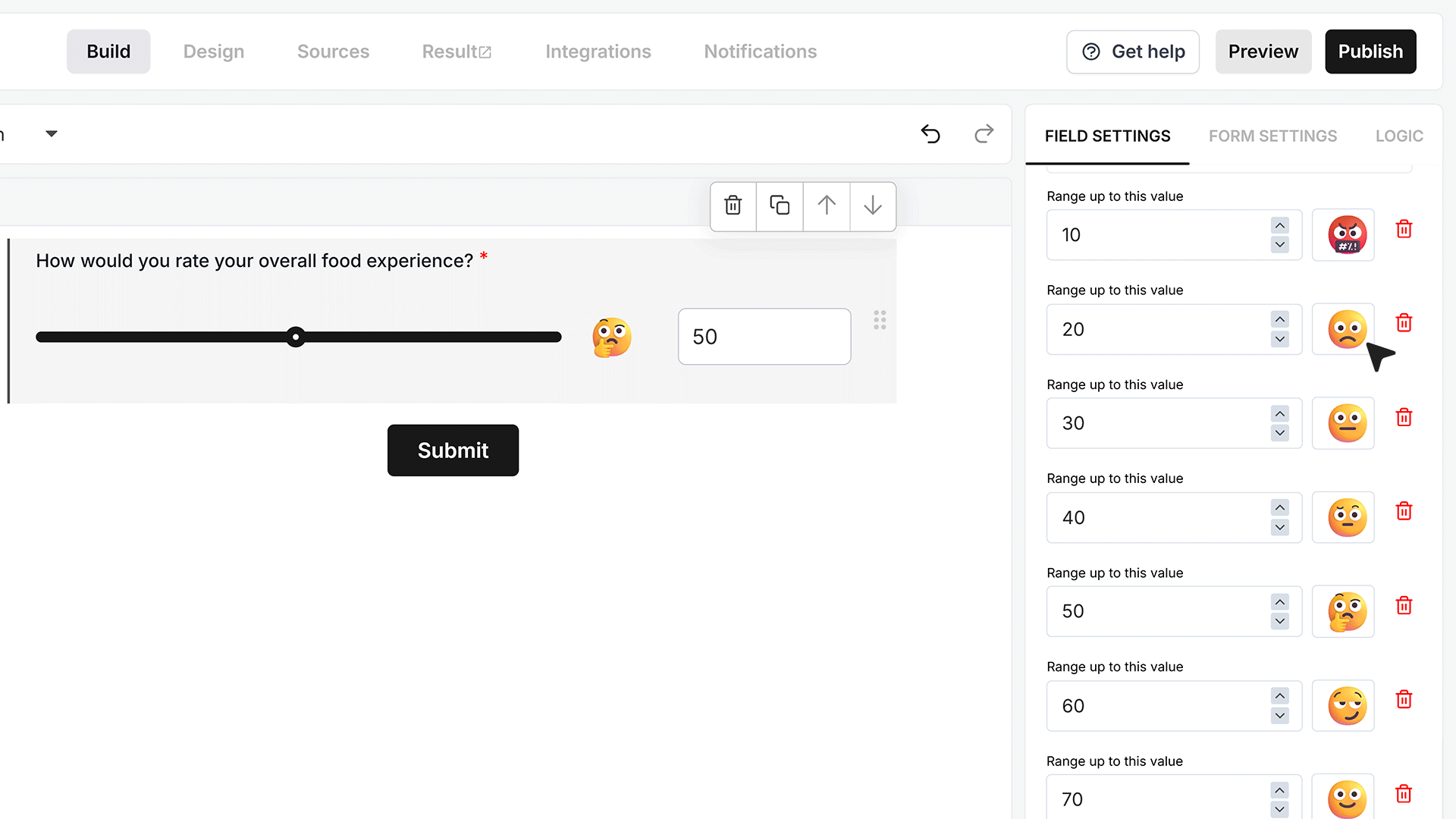This screenshot has width=1456, height=819.
Task: Open the FORM SETTINGS tab
Action: tap(1272, 136)
